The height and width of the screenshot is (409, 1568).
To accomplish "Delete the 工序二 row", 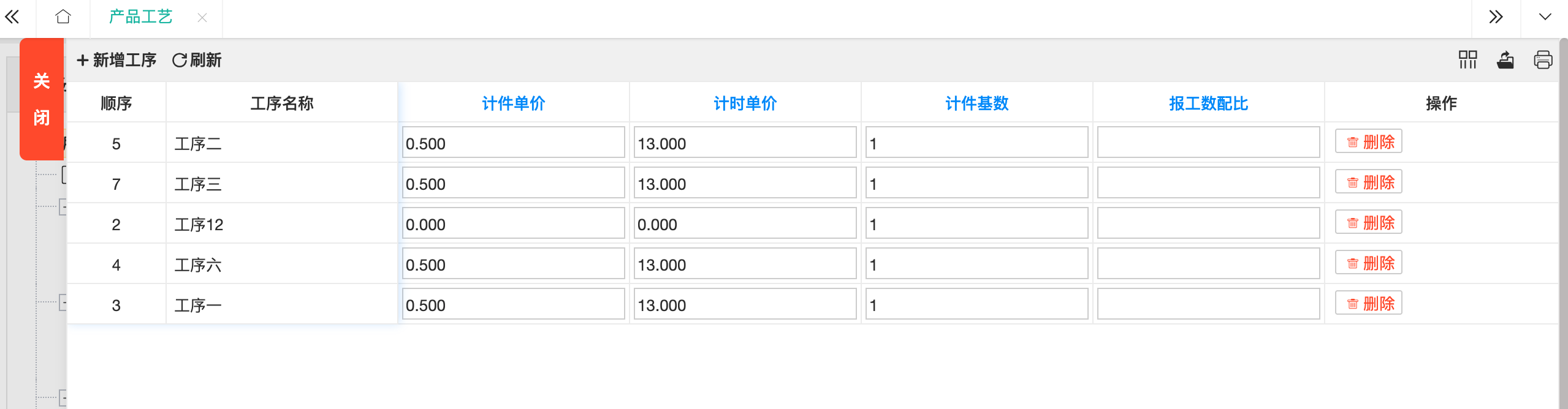I will (1369, 142).
